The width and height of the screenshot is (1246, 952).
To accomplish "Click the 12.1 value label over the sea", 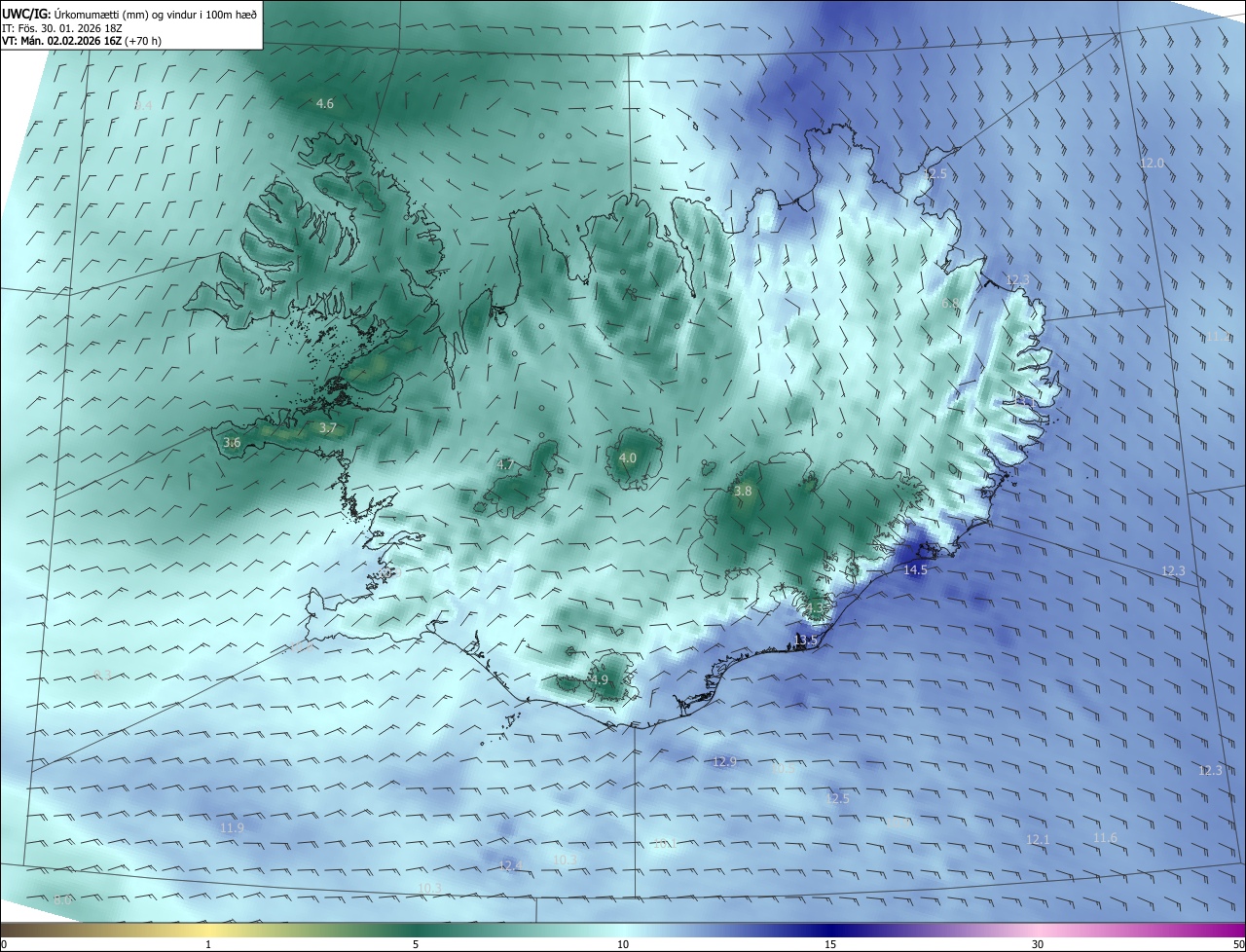I will [x=1039, y=839].
